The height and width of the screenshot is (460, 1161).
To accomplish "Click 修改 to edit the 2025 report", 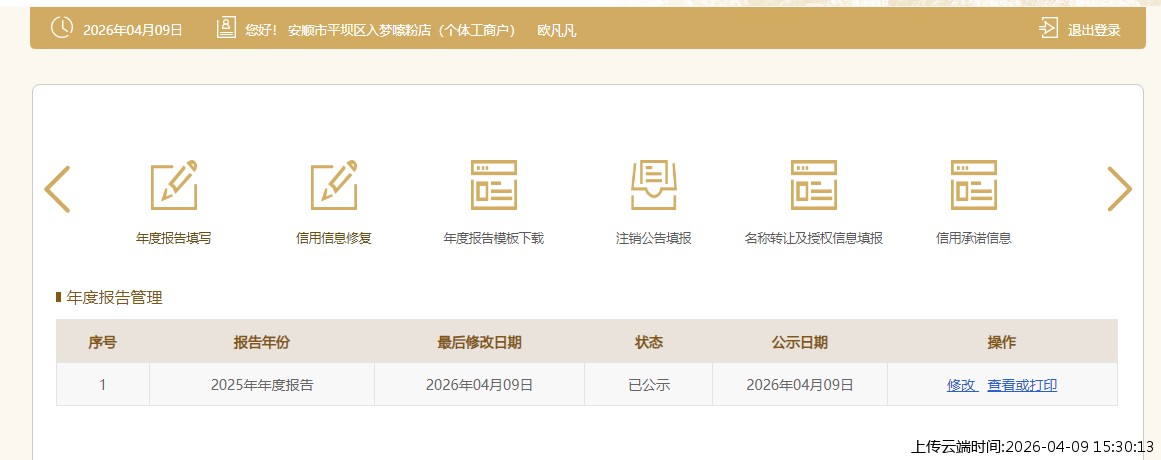I will (x=961, y=385).
